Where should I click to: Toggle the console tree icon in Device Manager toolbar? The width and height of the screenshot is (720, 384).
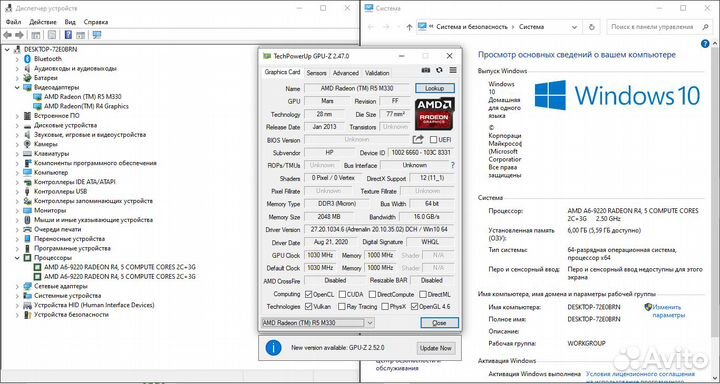point(36,35)
